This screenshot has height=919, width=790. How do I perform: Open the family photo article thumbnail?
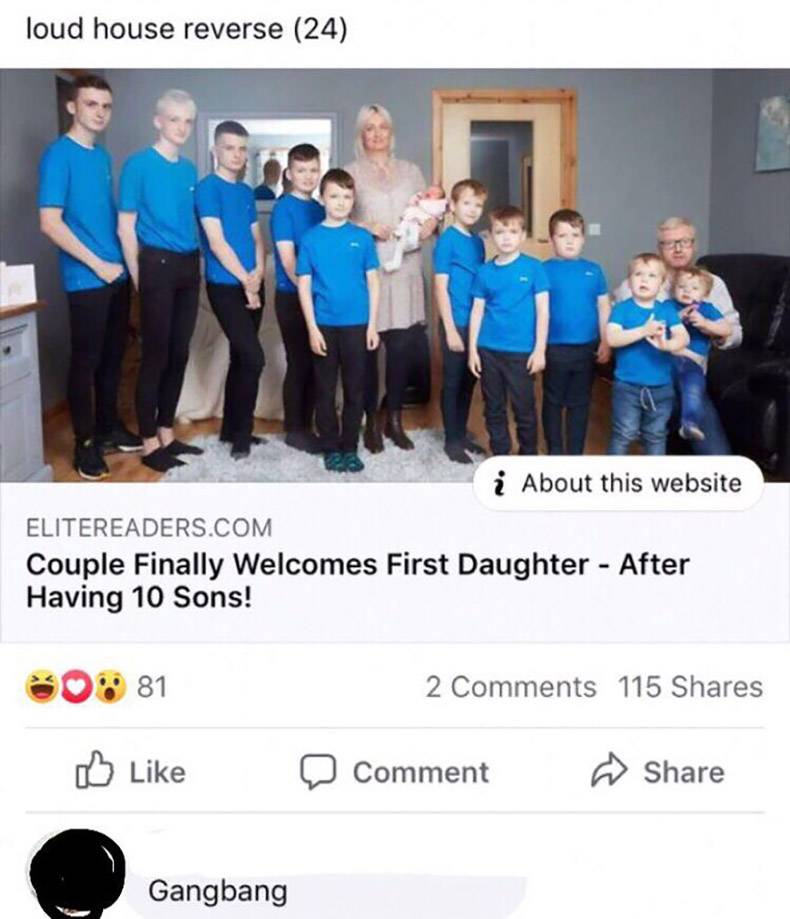click(x=395, y=275)
